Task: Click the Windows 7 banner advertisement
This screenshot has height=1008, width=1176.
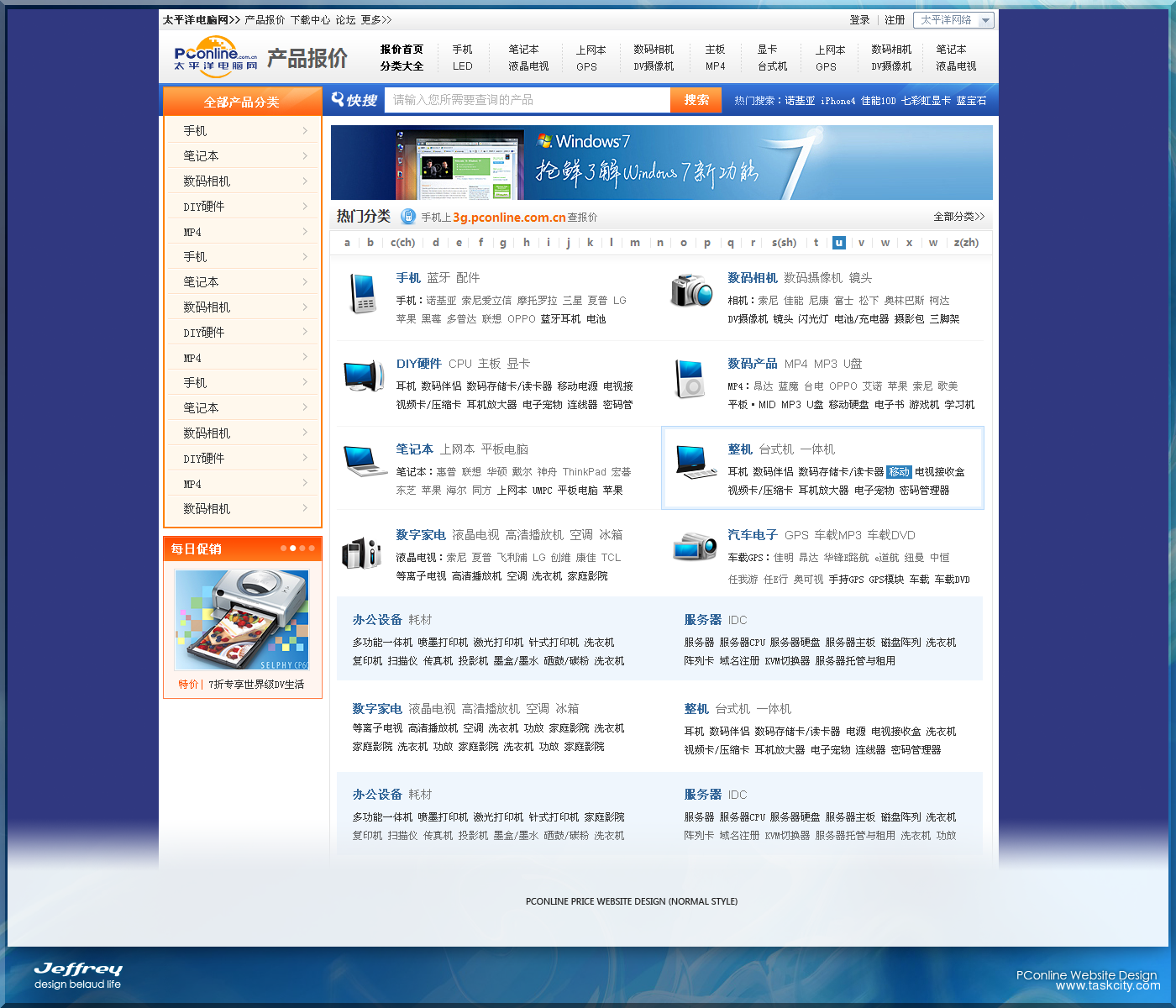Action: point(661,163)
